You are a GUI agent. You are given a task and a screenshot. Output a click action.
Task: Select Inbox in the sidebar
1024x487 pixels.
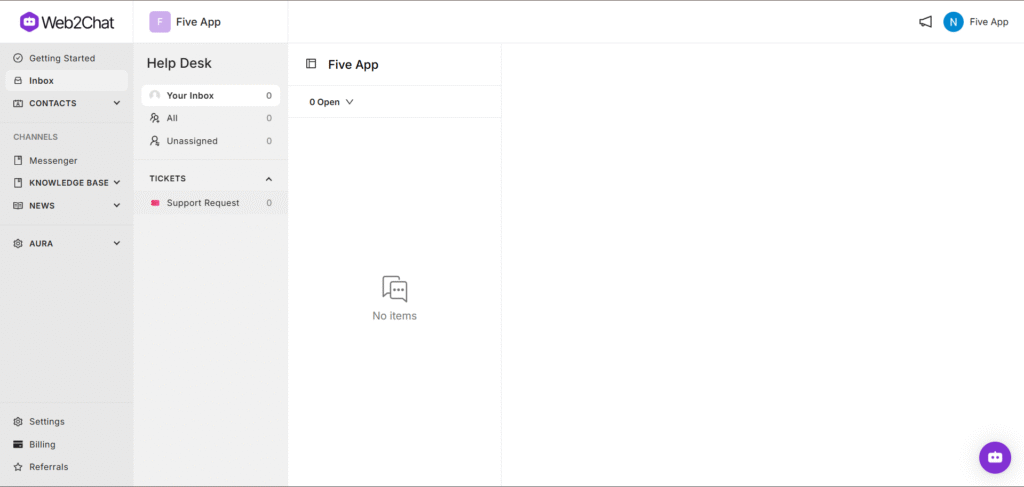coord(67,81)
